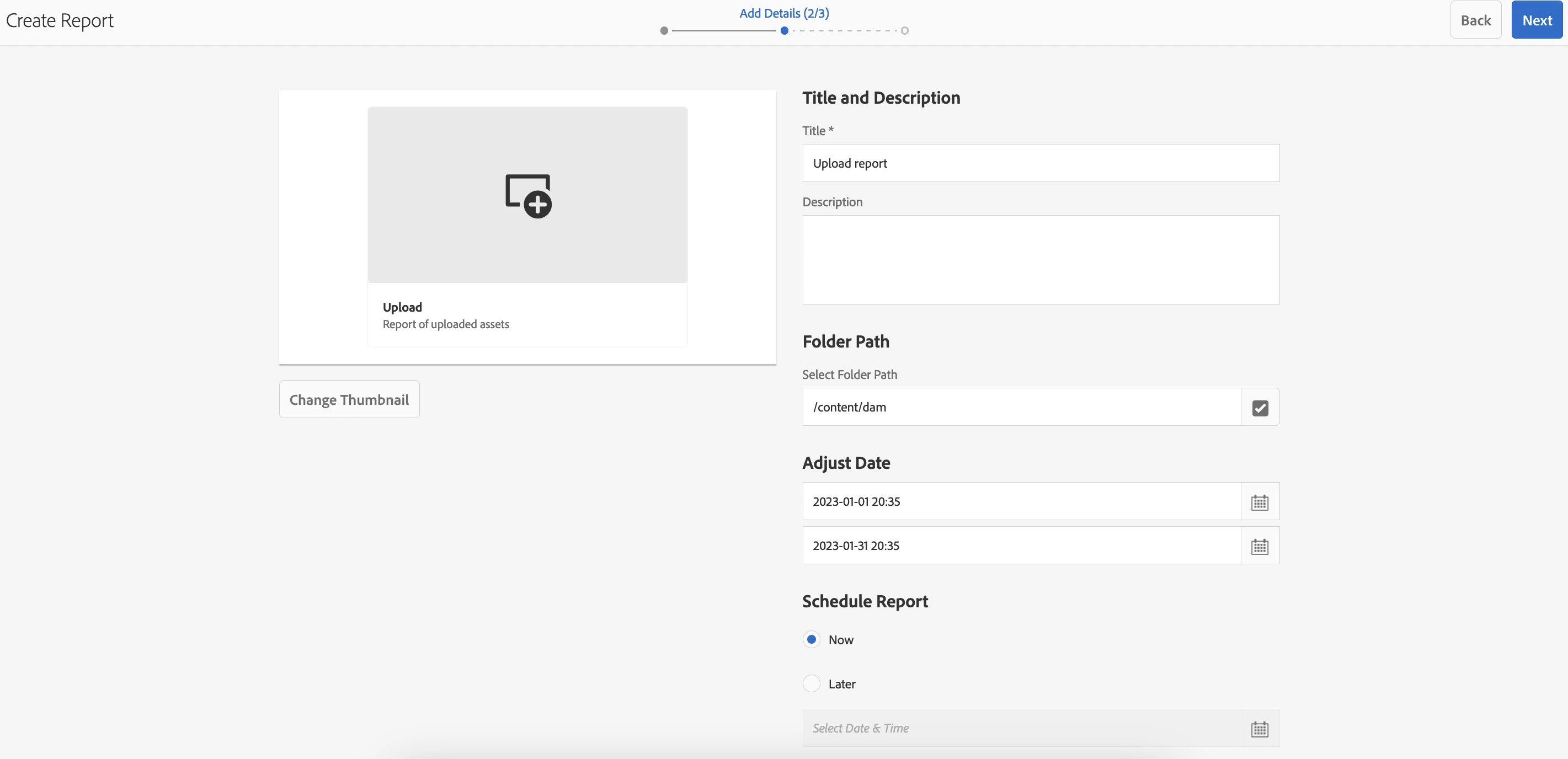The height and width of the screenshot is (759, 1568).
Task: Click the upload report thumbnail icon
Action: (x=528, y=196)
